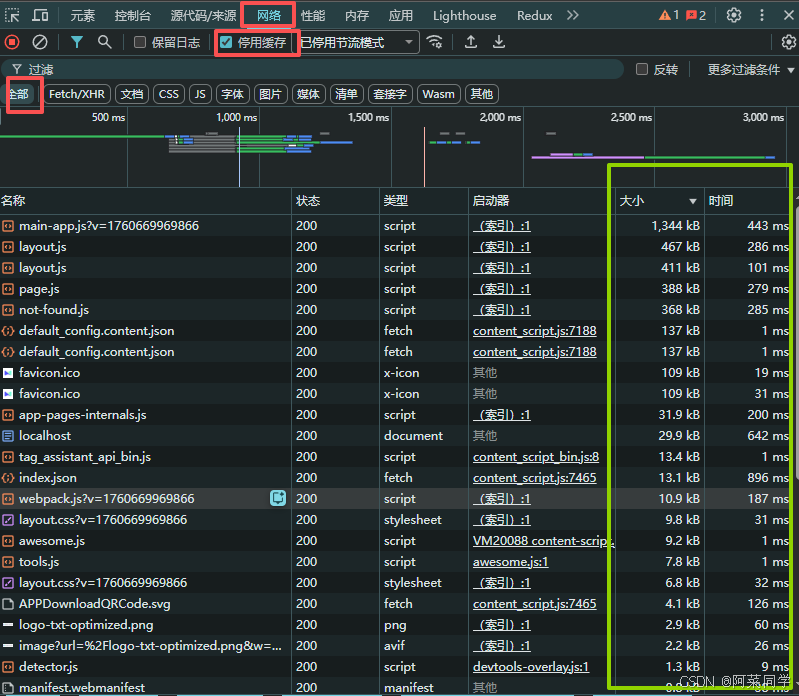Viewport: 799px width, 696px height.
Task: Toggle device toolbar icon
Action: [40, 15]
